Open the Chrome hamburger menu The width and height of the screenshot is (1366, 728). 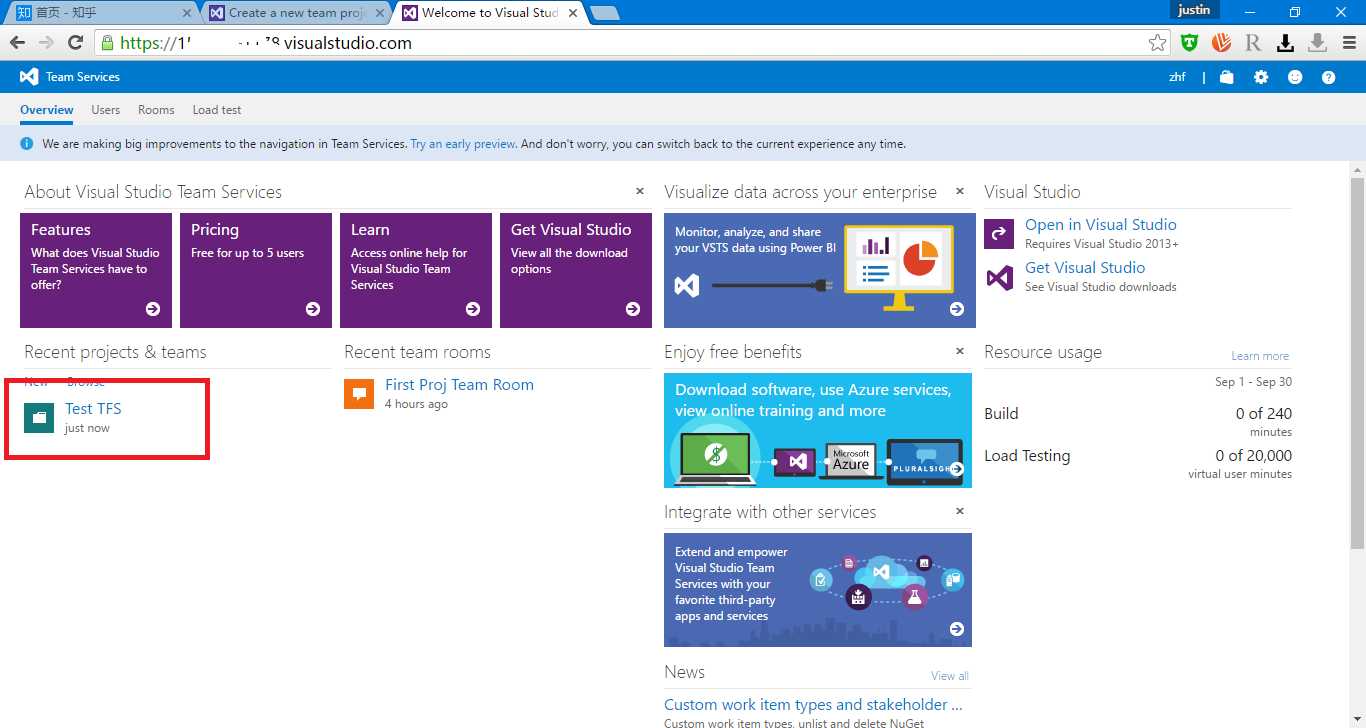click(x=1349, y=43)
